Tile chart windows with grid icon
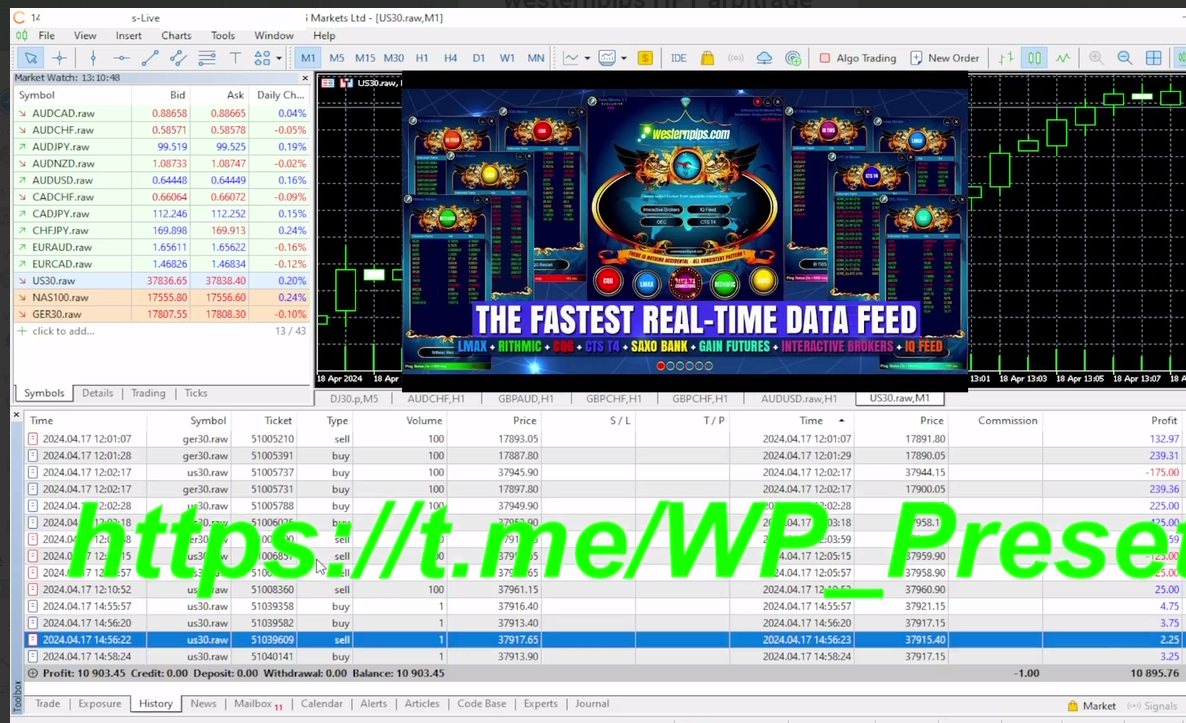 click(1153, 58)
